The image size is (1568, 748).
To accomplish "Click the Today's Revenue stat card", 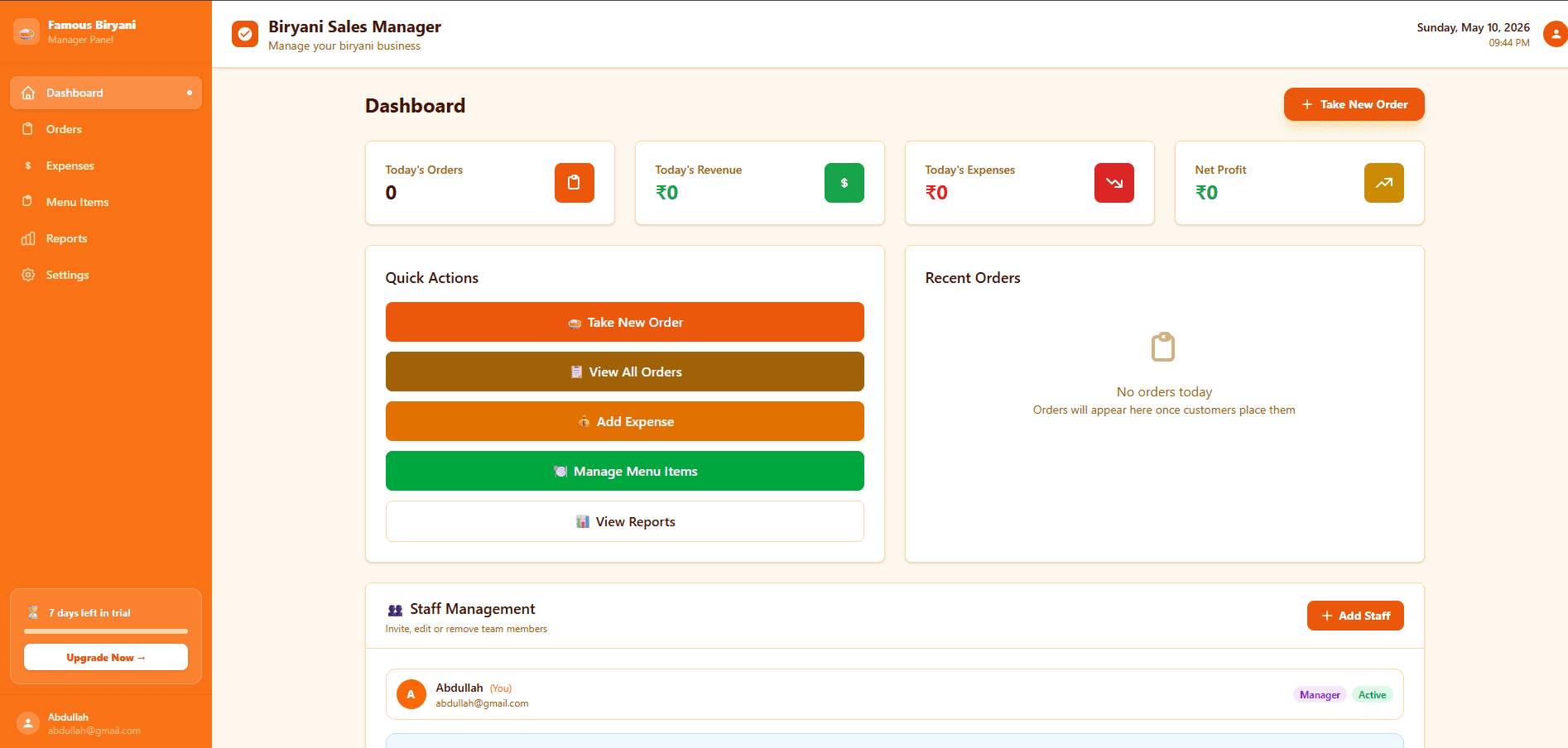I will pos(760,183).
